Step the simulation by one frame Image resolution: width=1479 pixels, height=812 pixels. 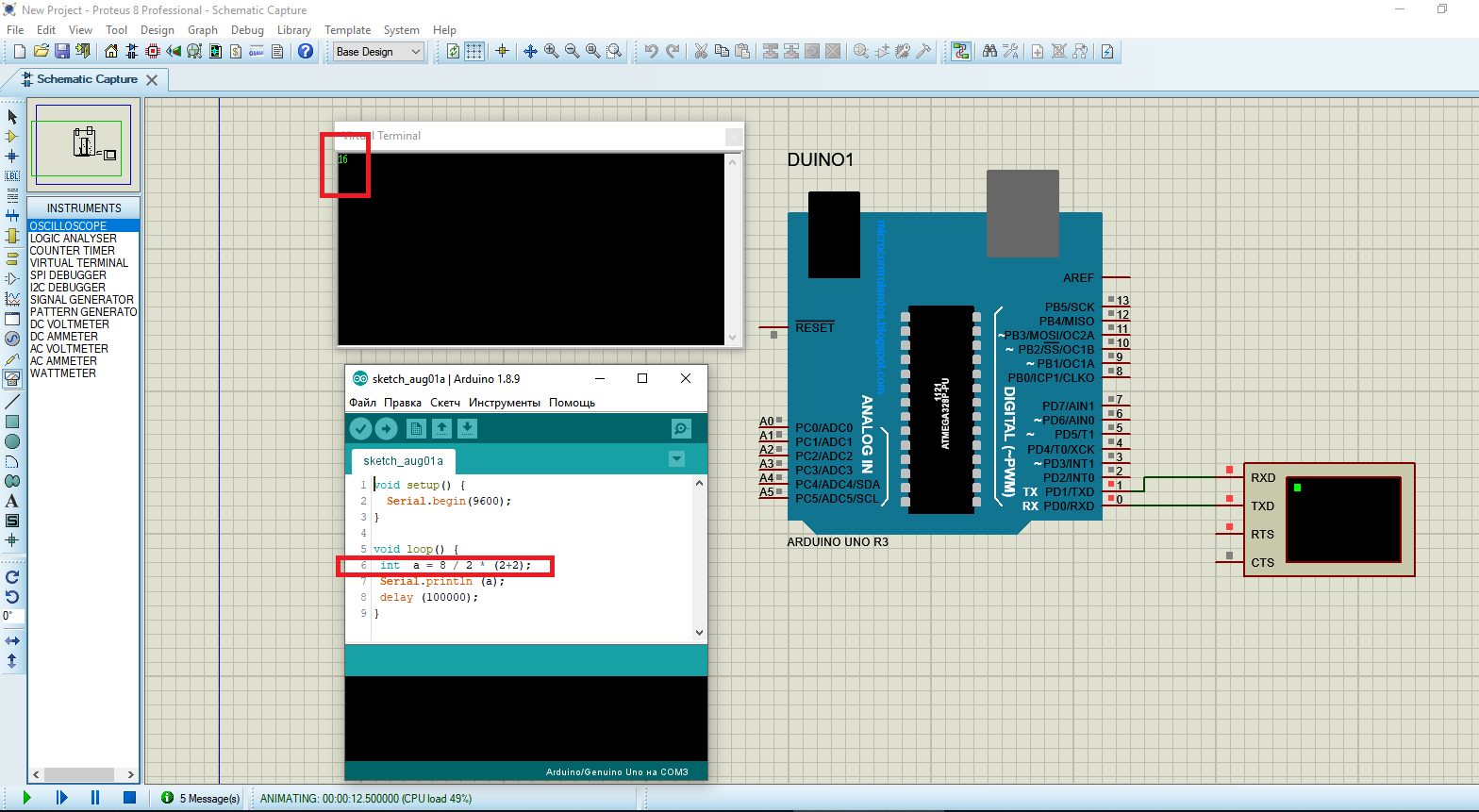(61, 798)
